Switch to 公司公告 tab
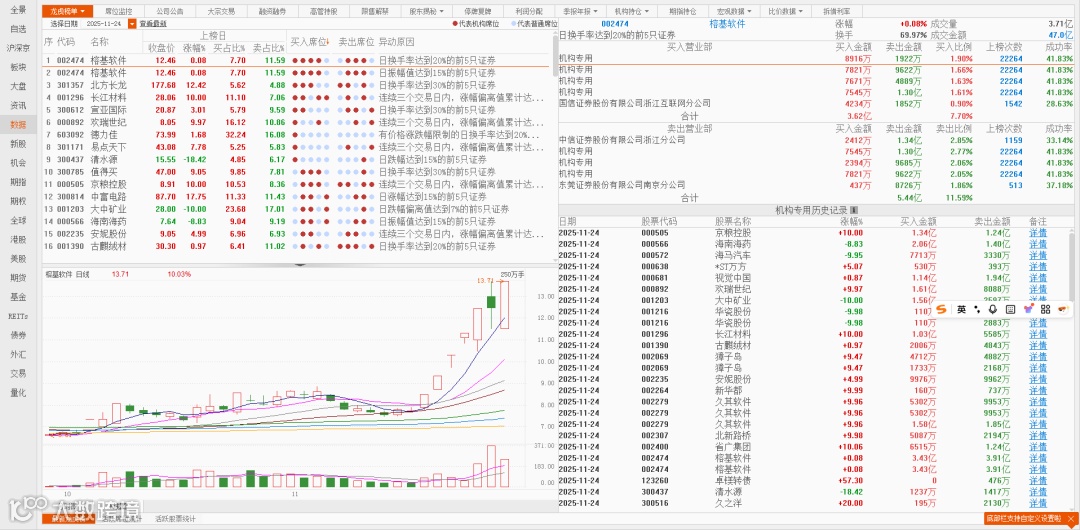 tap(169, 12)
